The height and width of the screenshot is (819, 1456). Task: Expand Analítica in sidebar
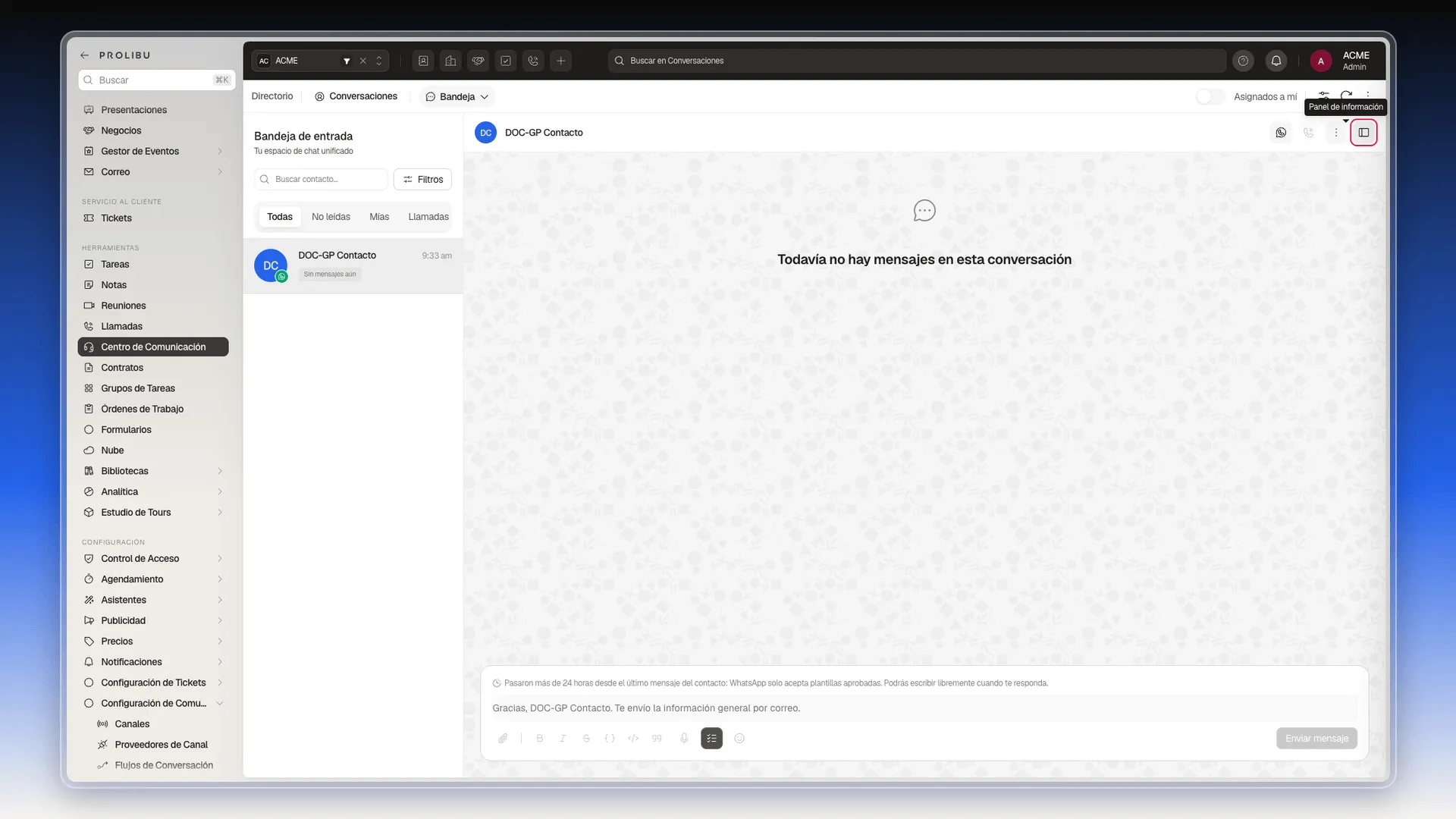[x=220, y=491]
